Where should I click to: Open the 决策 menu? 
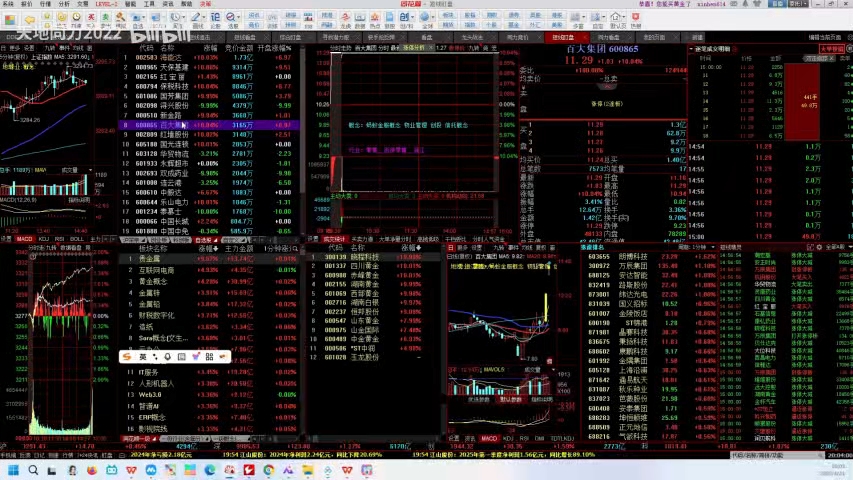206,4
